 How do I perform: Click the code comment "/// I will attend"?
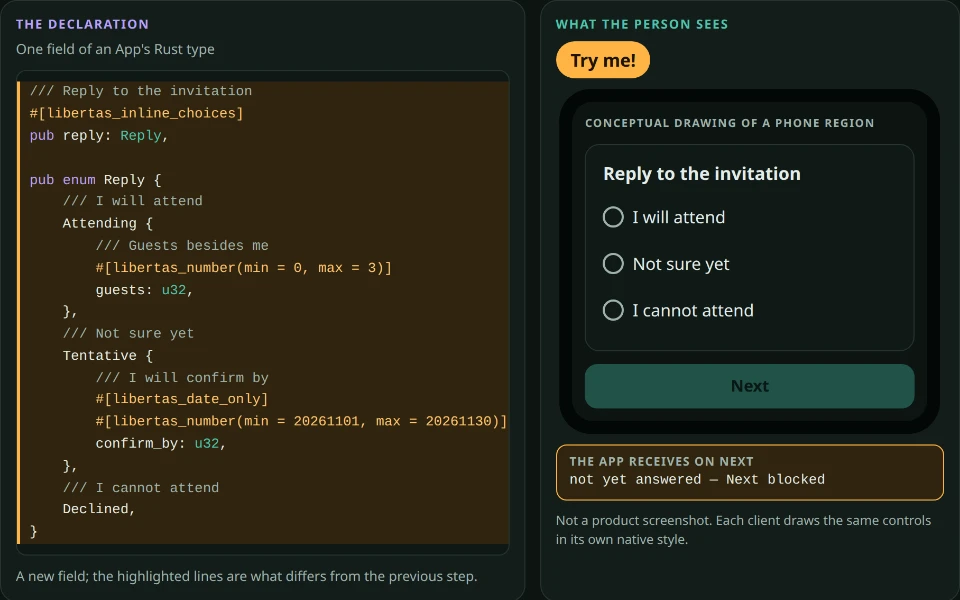coord(132,201)
